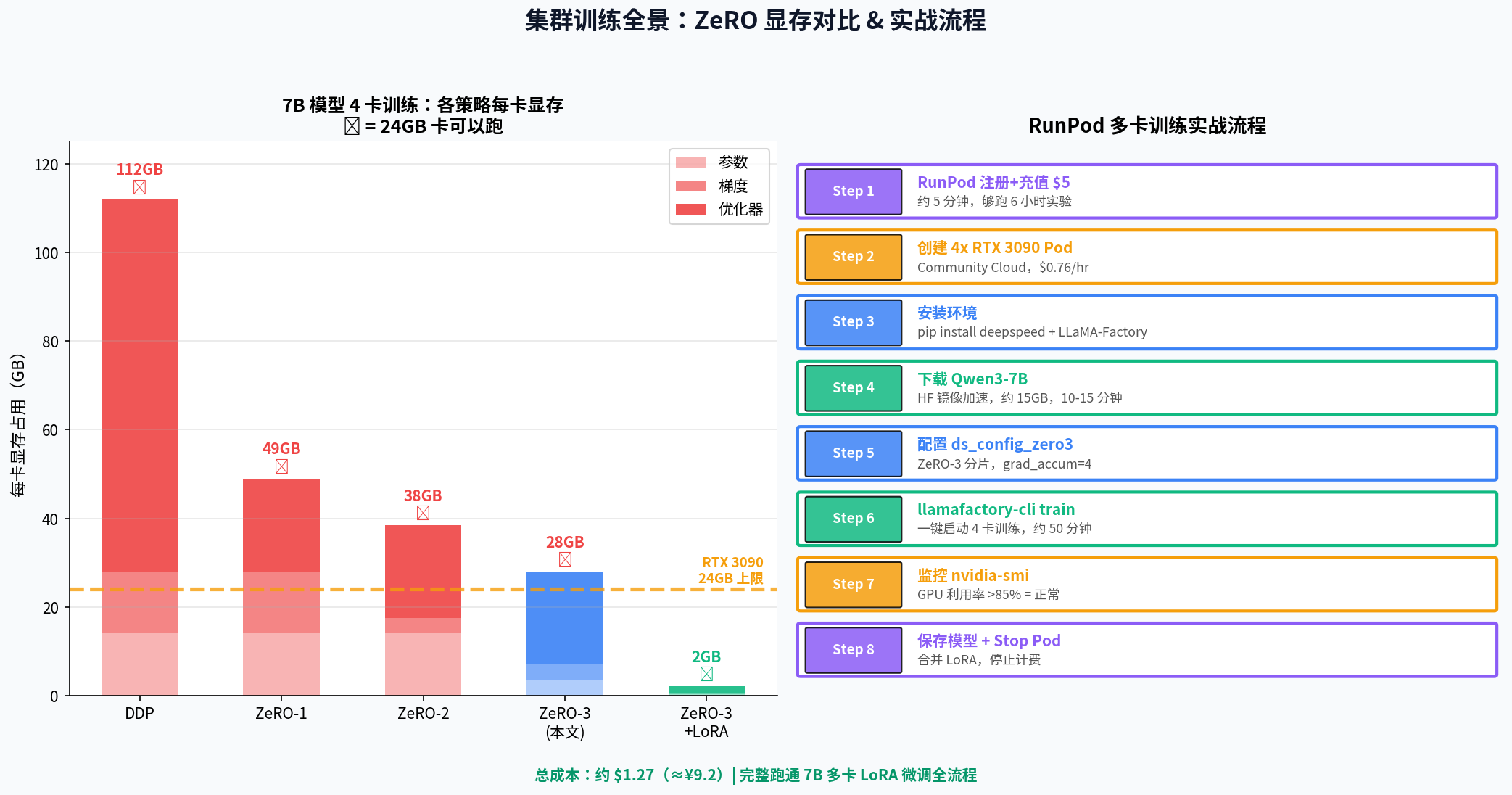Image resolution: width=1512 pixels, height=795 pixels.
Task: Click the Step 8 badge
Action: tap(854, 650)
